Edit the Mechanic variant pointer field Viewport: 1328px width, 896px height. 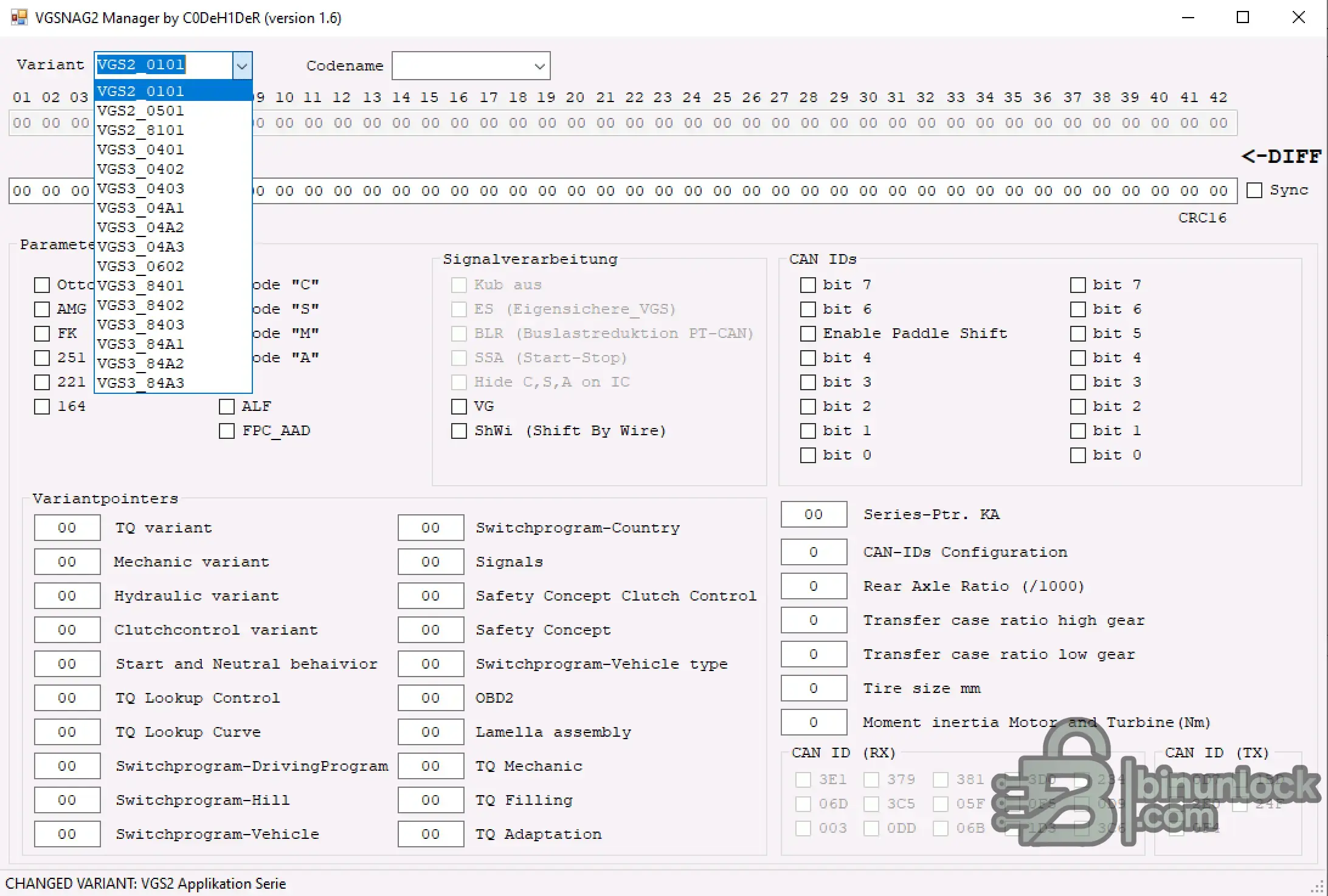67,562
